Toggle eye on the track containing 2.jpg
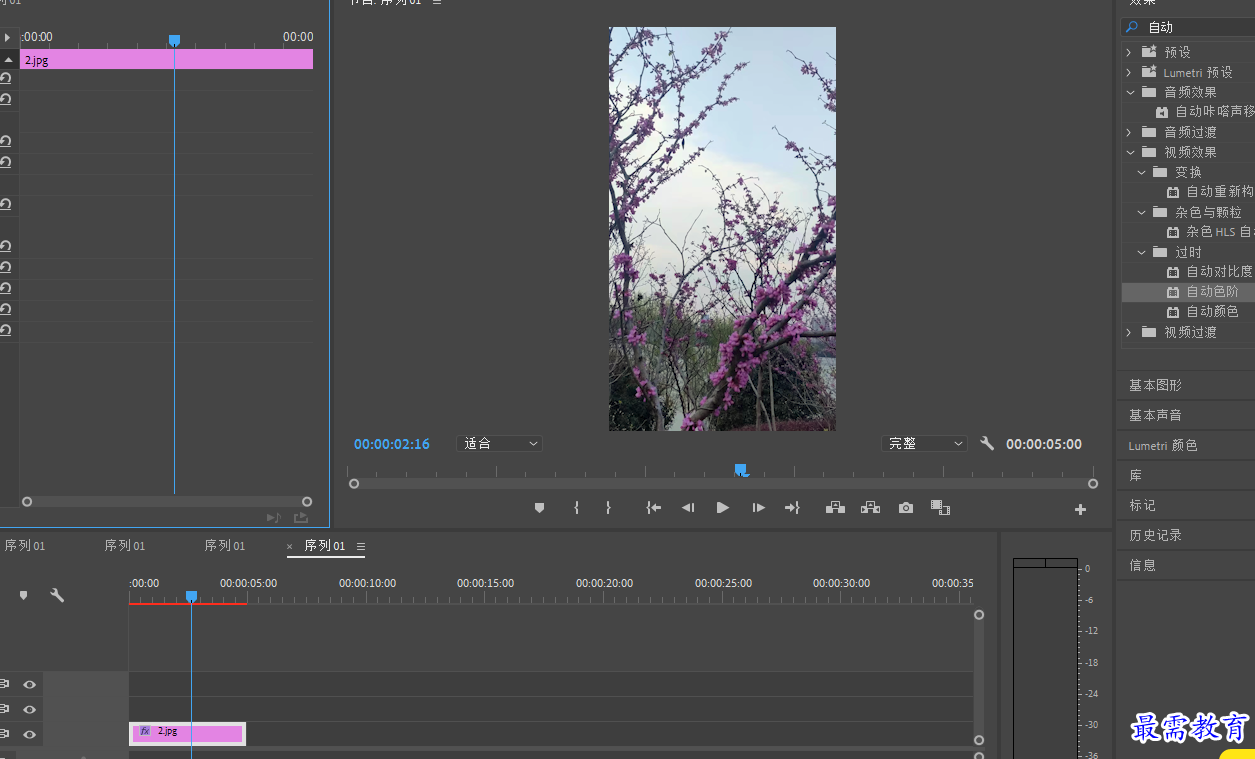 (30, 734)
